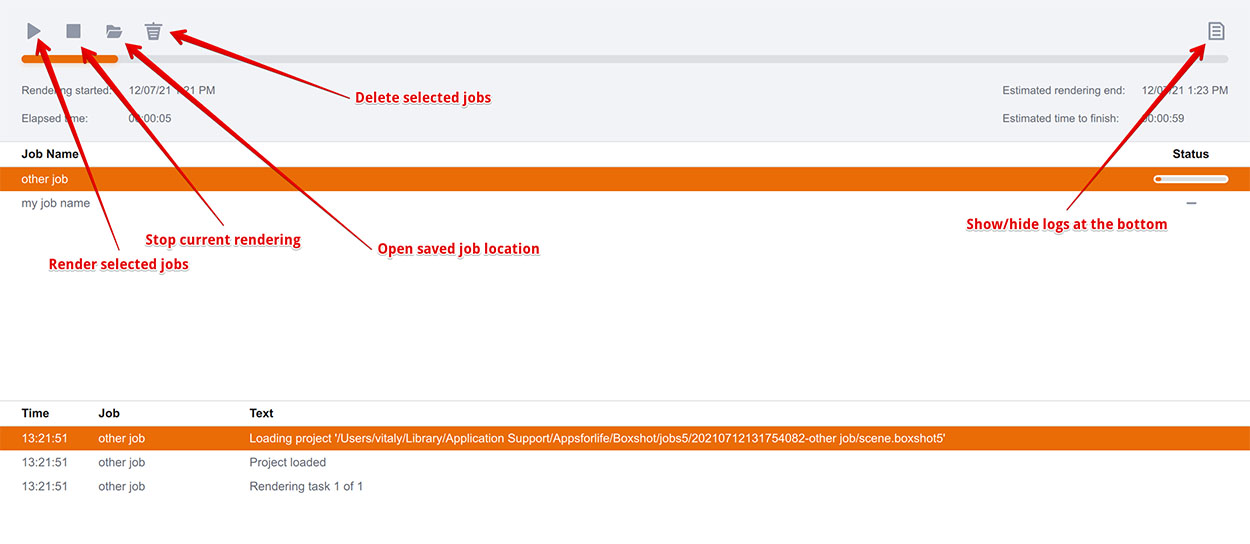This screenshot has width=1250, height=544.
Task: Click the Estimated time to finish value
Action: coord(1163,118)
